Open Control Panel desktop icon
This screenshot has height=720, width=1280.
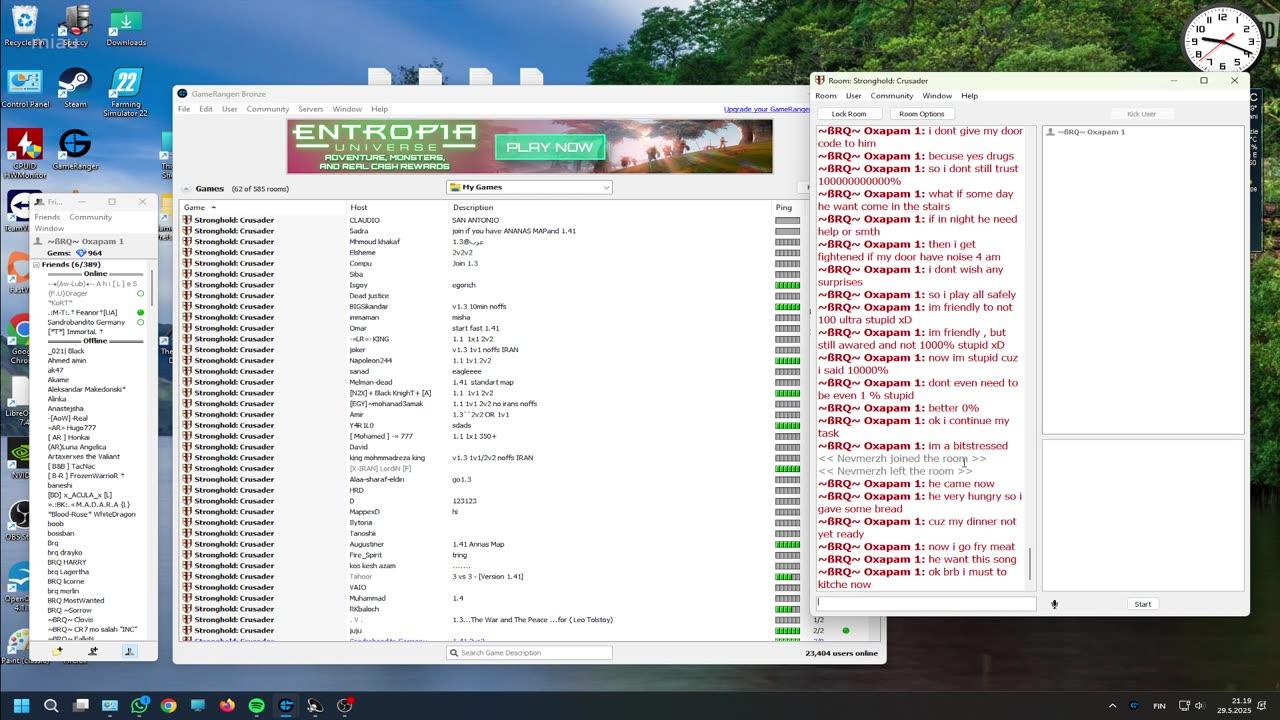click(x=25, y=88)
